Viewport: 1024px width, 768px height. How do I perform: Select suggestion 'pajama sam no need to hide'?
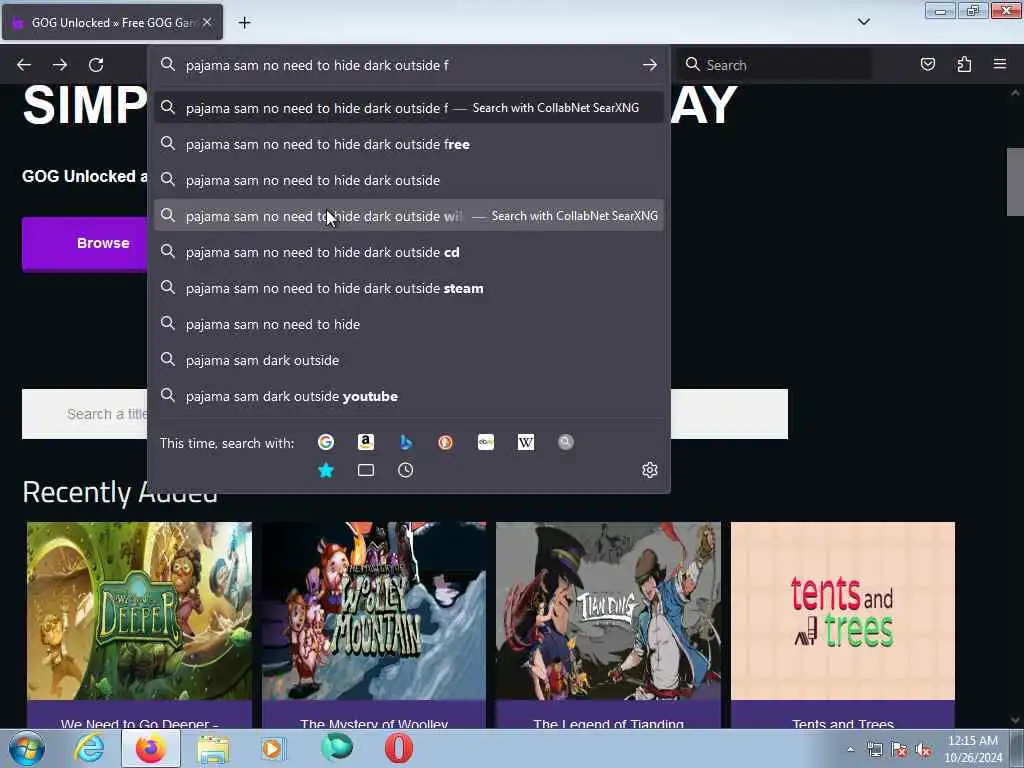pos(409,324)
